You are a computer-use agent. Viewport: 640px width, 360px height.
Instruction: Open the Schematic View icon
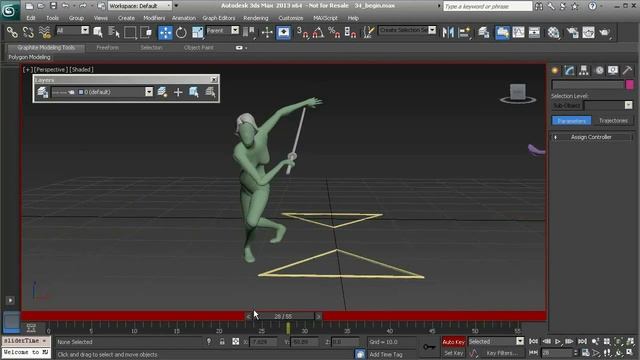[534, 32]
